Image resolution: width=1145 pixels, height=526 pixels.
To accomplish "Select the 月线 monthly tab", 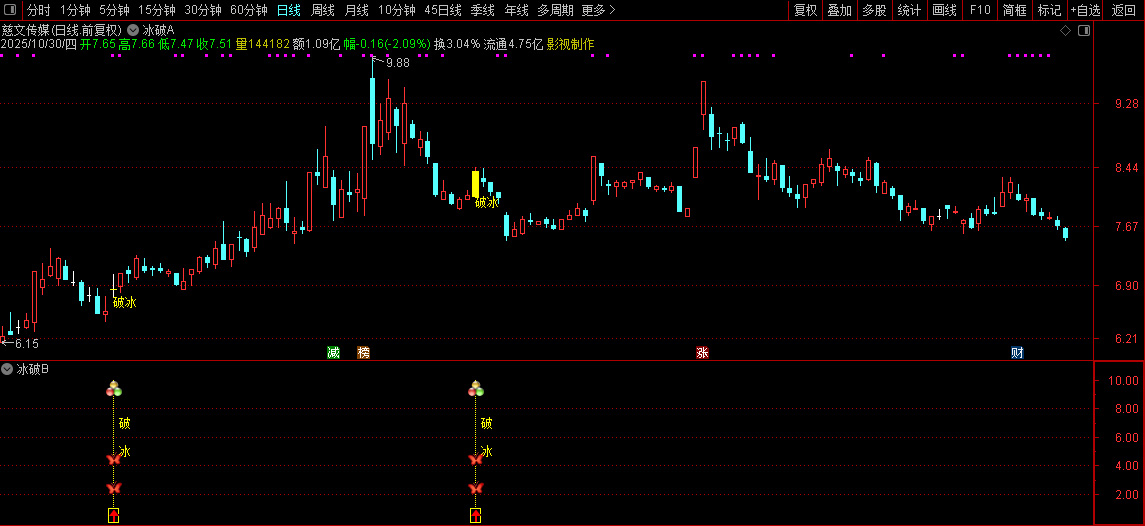I will click(356, 10).
